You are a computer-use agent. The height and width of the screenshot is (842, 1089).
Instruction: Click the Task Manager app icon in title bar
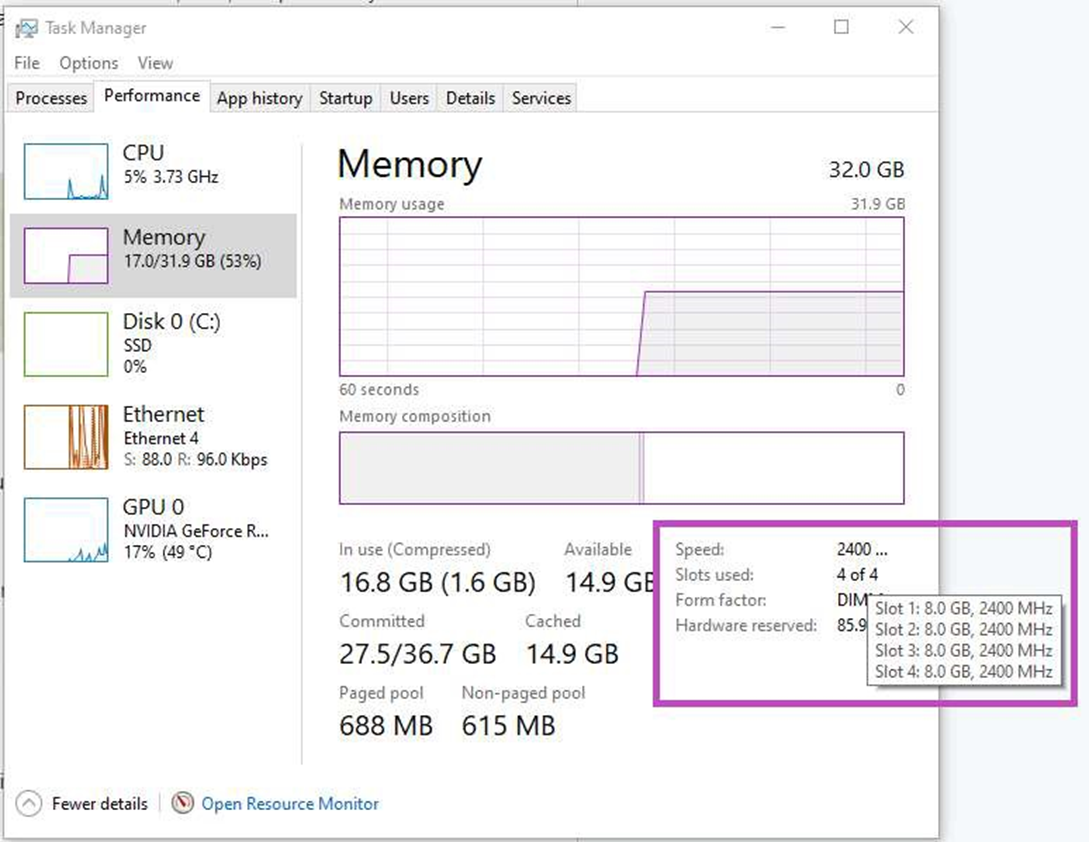[26, 28]
